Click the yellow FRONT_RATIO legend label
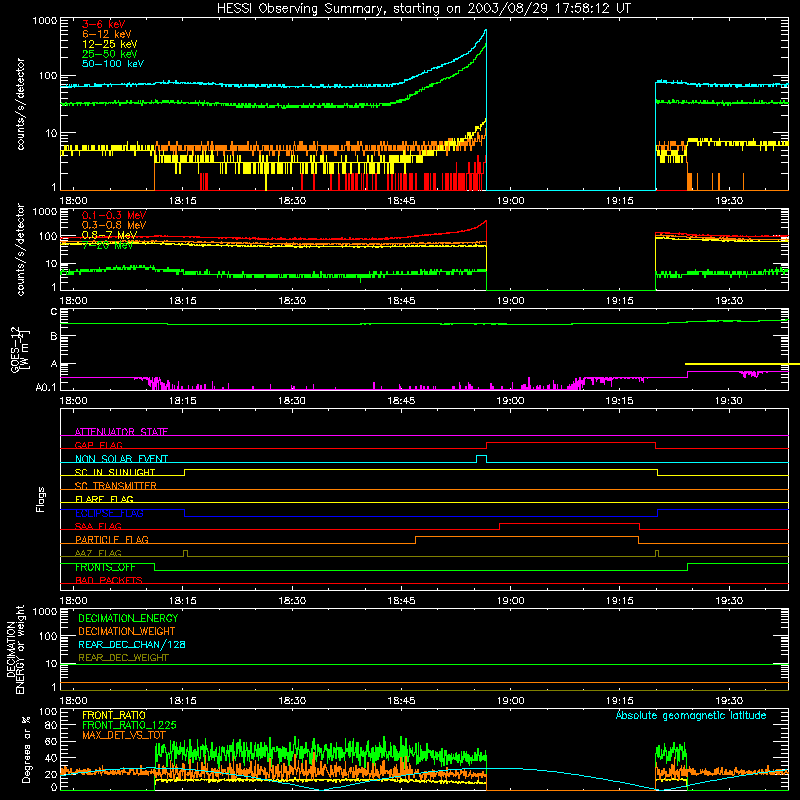This screenshot has width=800, height=800. 114,715
